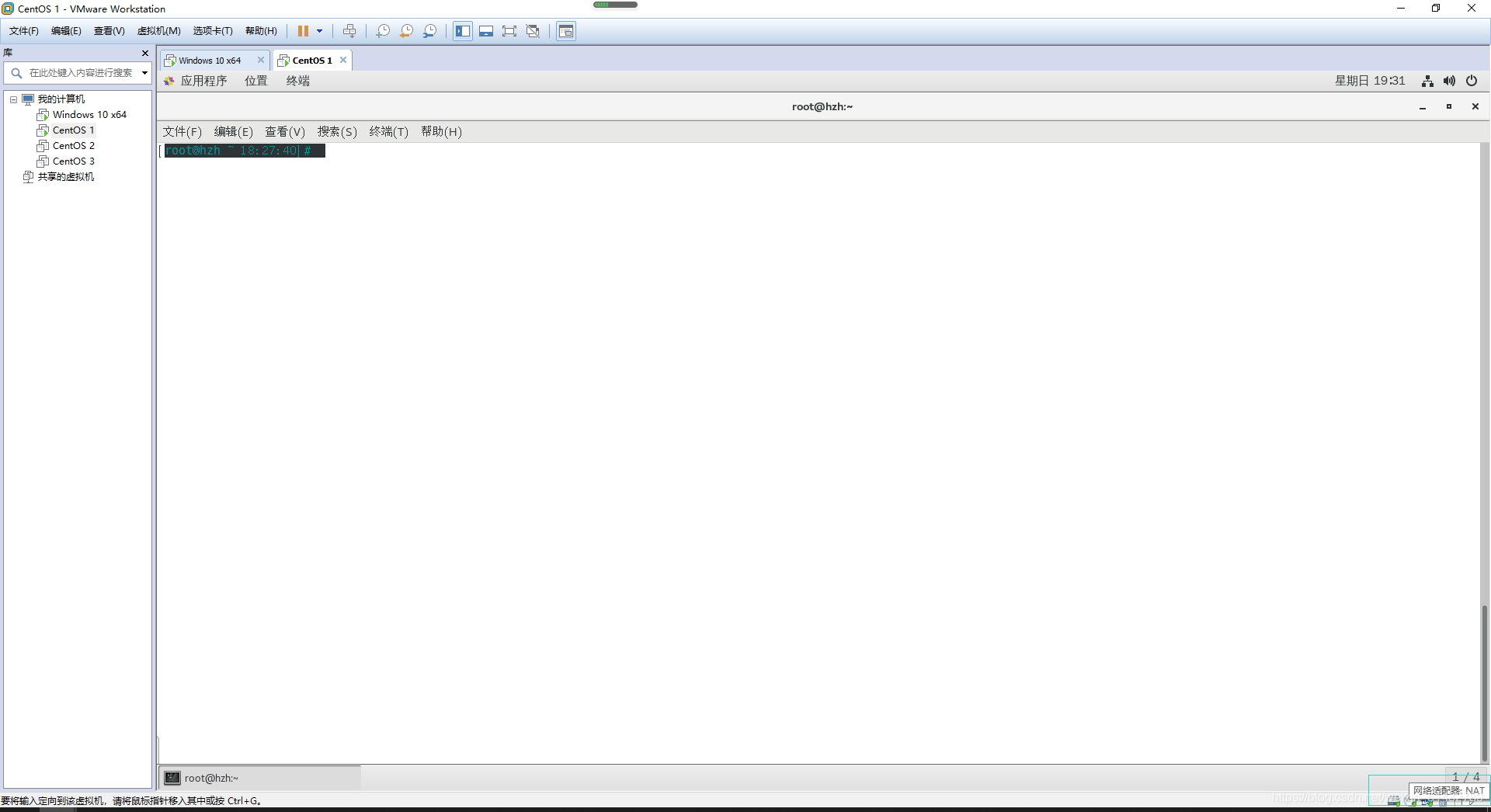Expand the library search dropdown arrow
The image size is (1491, 812).
[x=144, y=73]
